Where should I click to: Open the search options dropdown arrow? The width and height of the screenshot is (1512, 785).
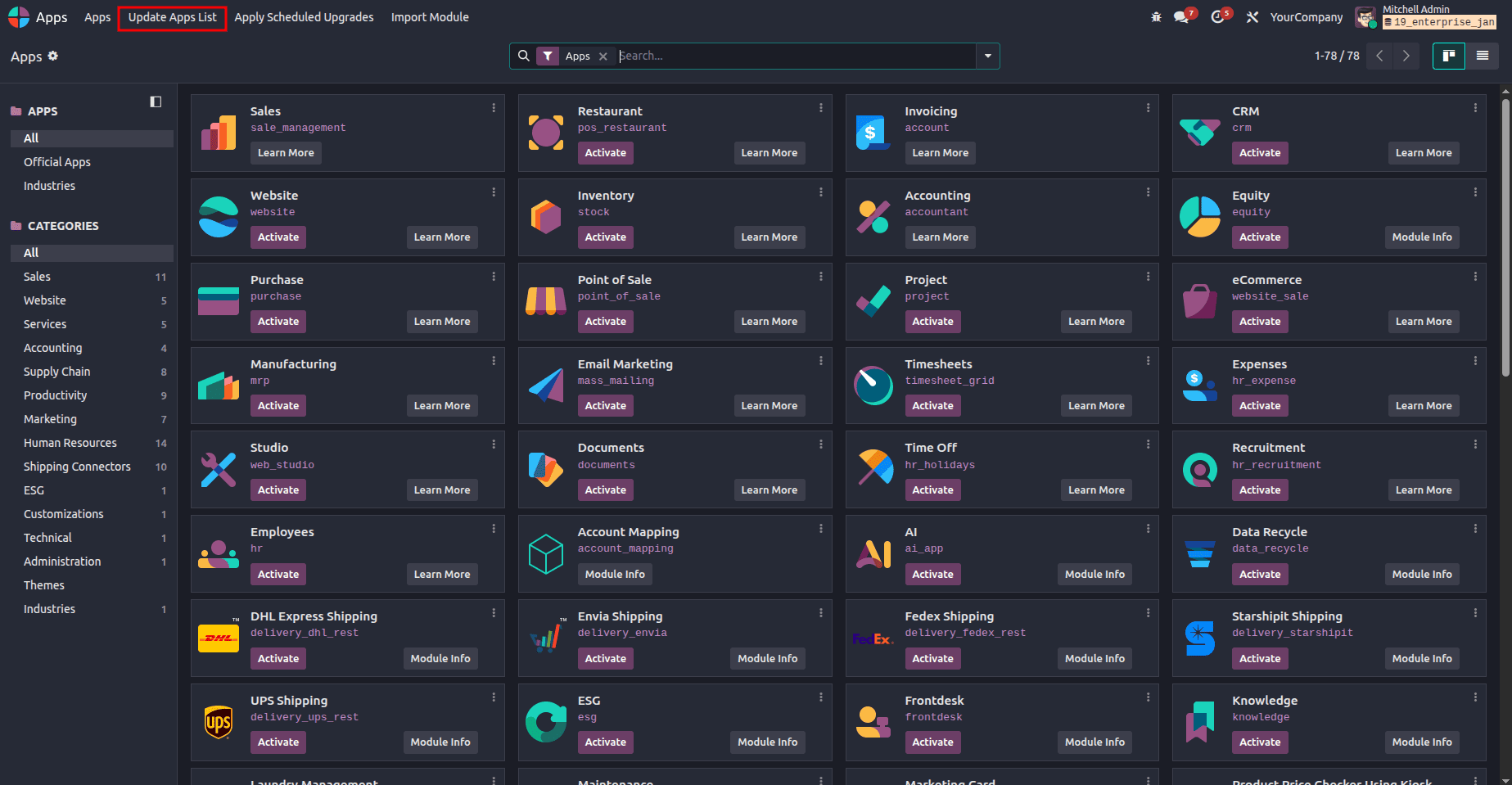(988, 56)
